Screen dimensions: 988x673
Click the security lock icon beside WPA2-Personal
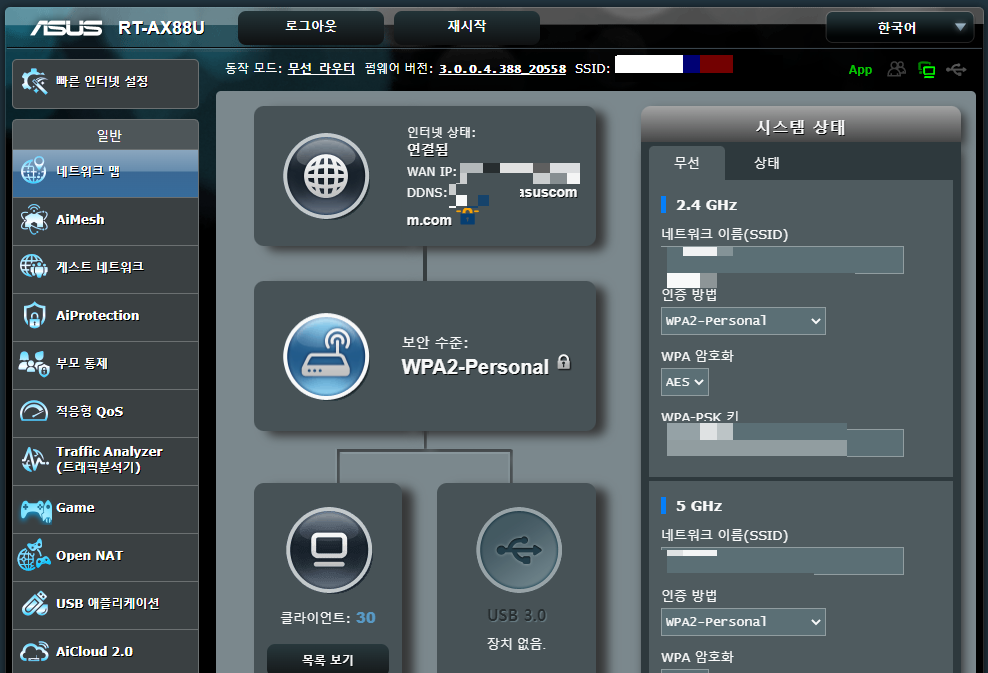(564, 362)
